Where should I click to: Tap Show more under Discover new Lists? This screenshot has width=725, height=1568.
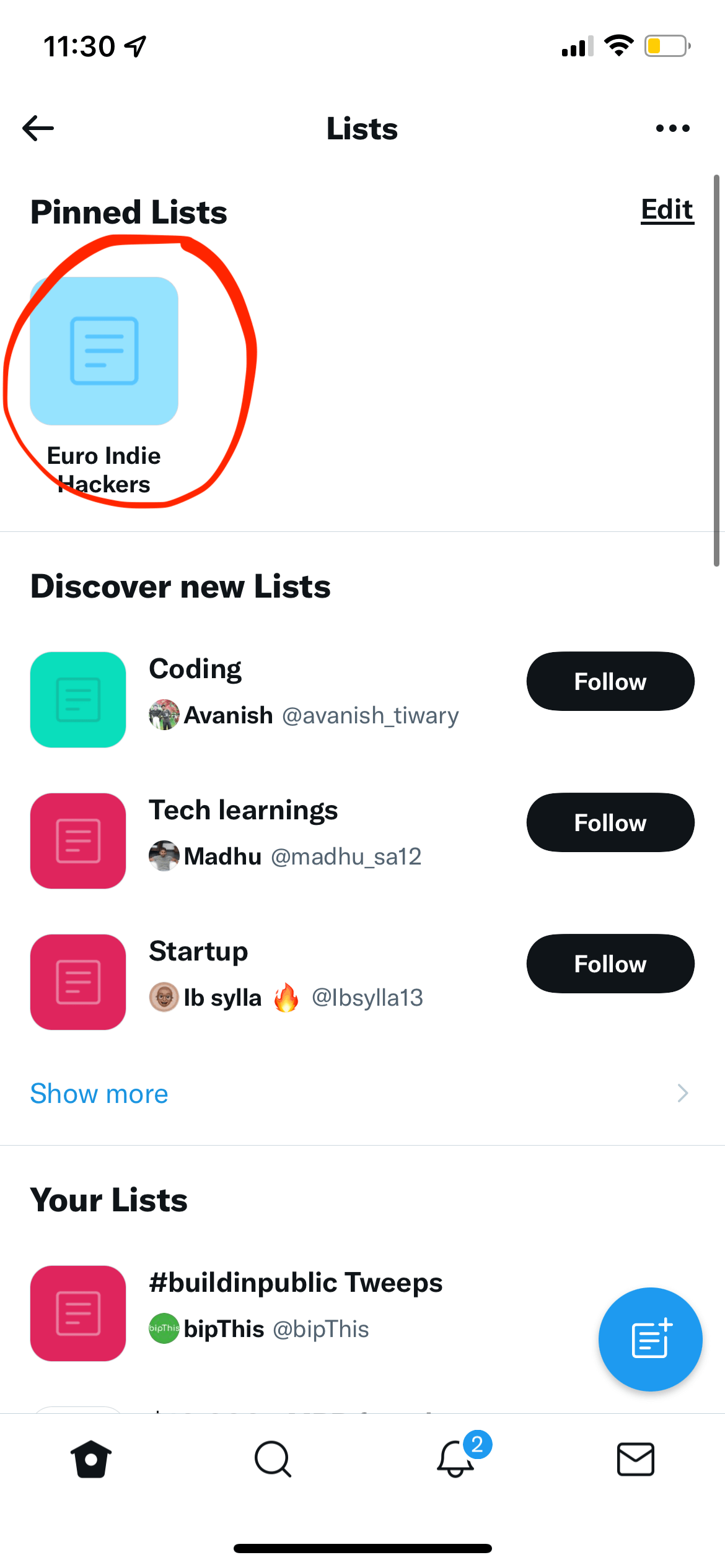[99, 1094]
